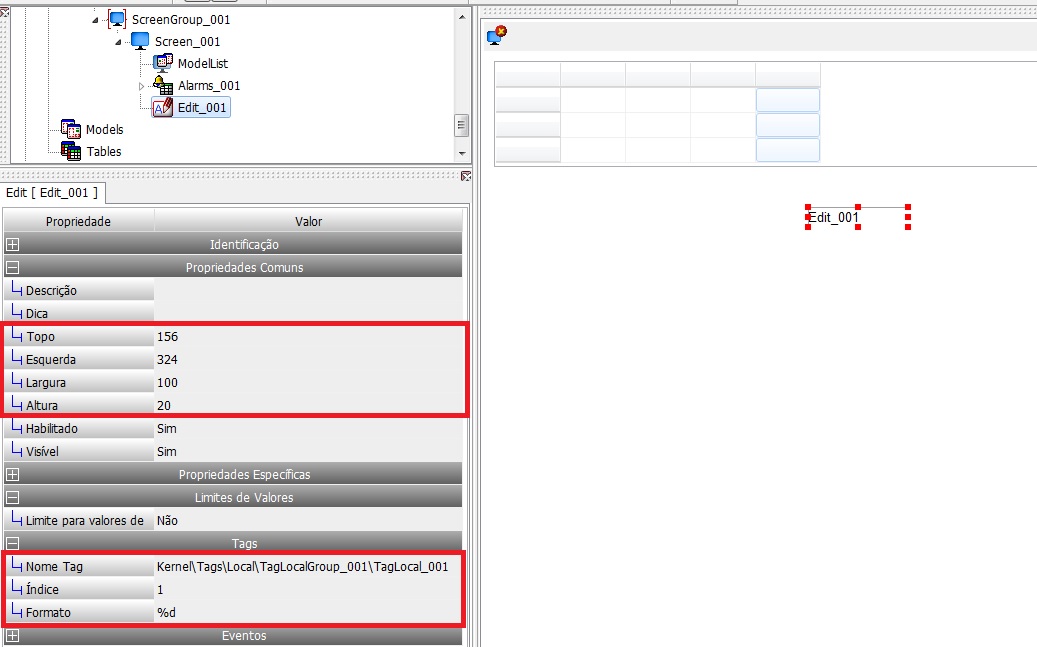Click the empty Descrição value field
Image resolution: width=1037 pixels, height=647 pixels.
308,290
